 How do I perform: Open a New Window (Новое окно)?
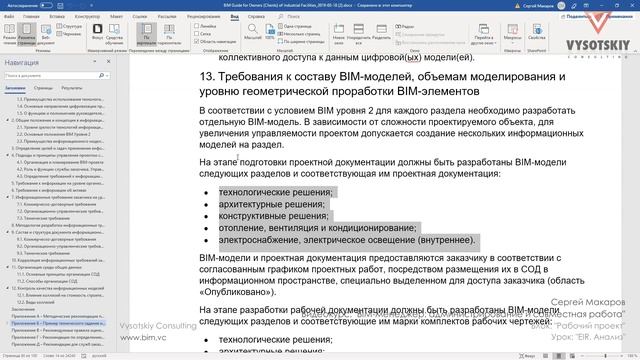tap(339, 34)
